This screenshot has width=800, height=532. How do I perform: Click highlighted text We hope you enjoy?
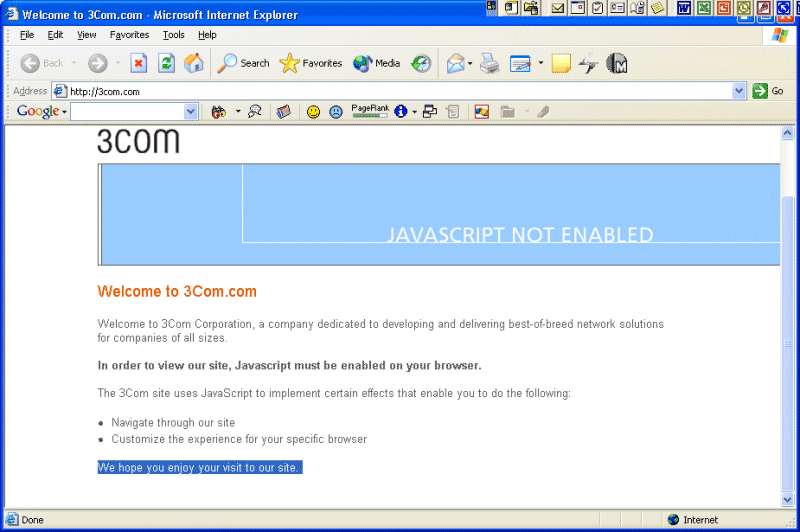click(200, 467)
